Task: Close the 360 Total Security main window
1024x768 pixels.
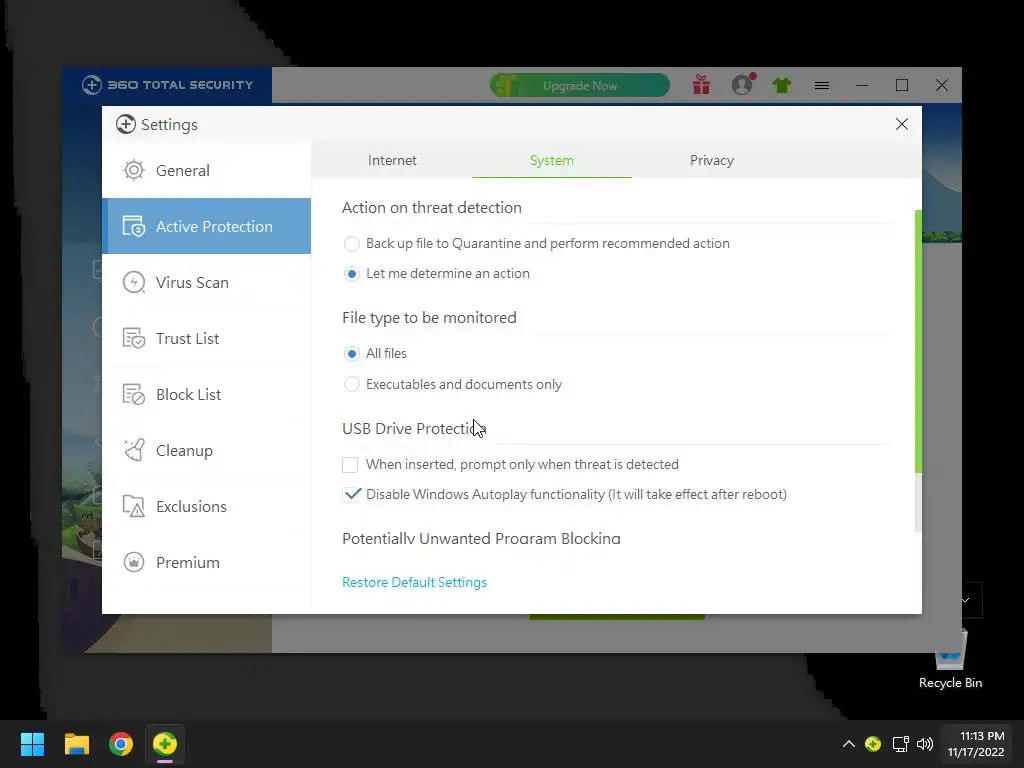Action: pos(942,86)
